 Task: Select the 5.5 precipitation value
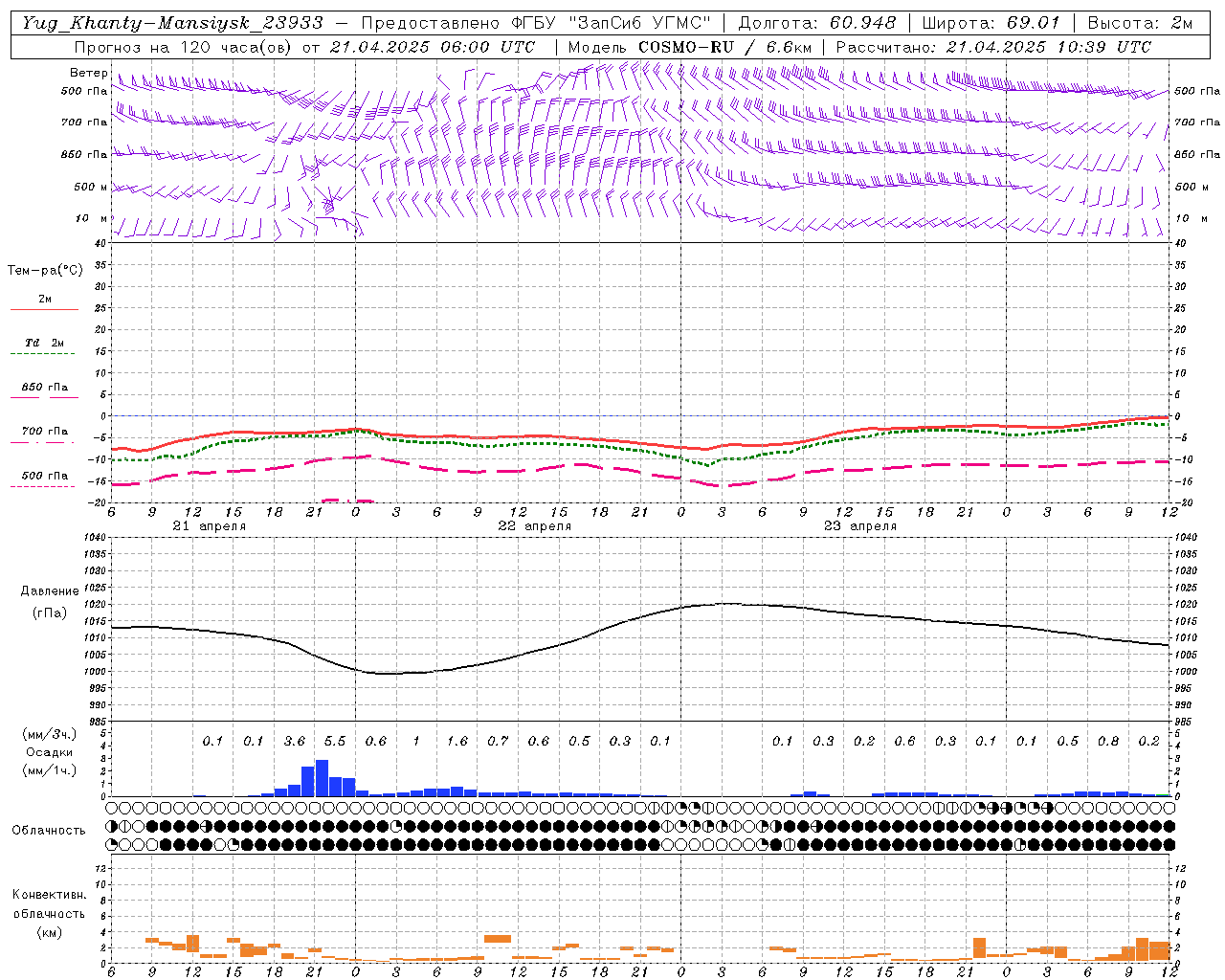tap(335, 742)
